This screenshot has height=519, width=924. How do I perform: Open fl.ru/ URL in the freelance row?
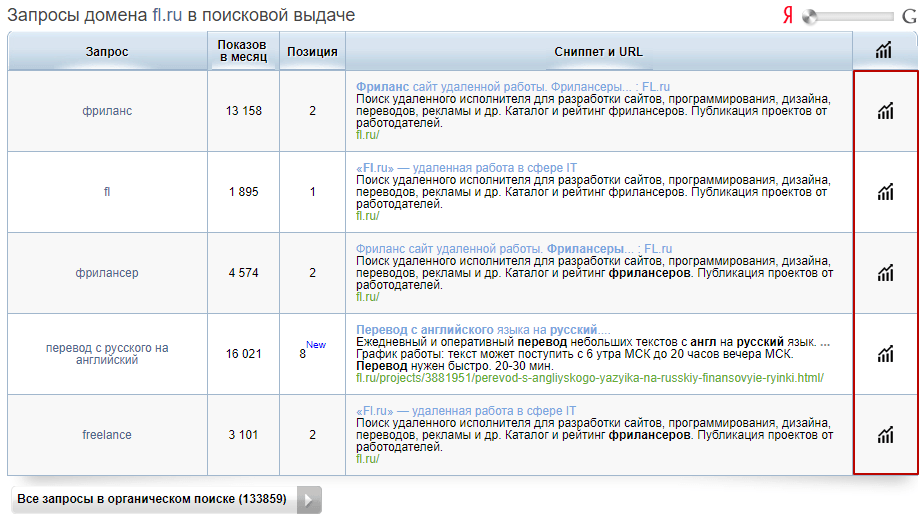367,458
